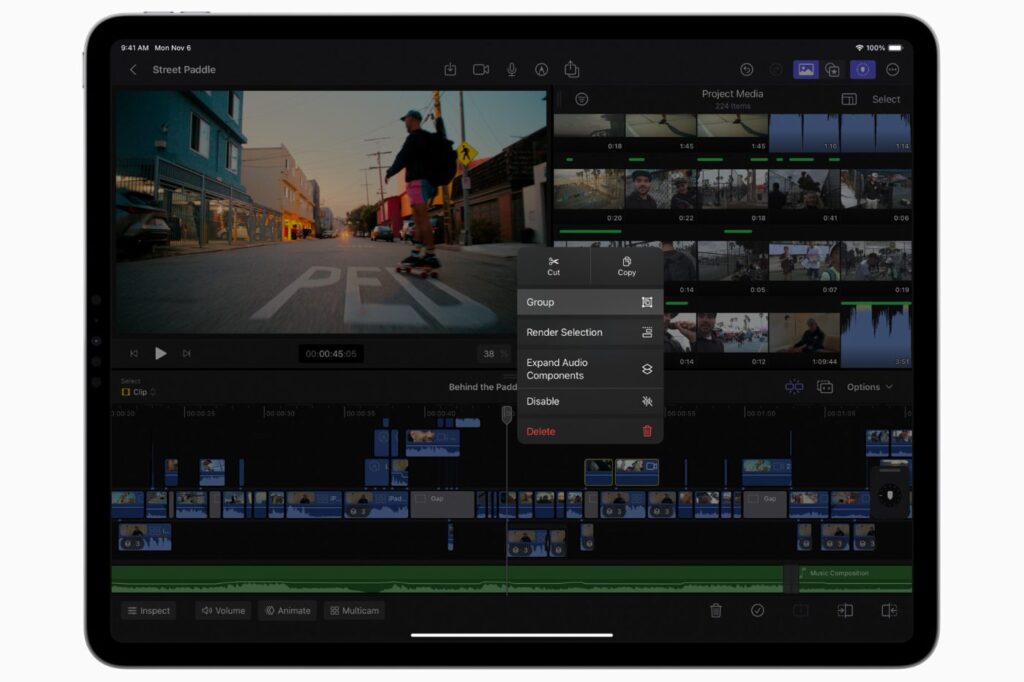Choose Expand Audio Components

tap(590, 369)
